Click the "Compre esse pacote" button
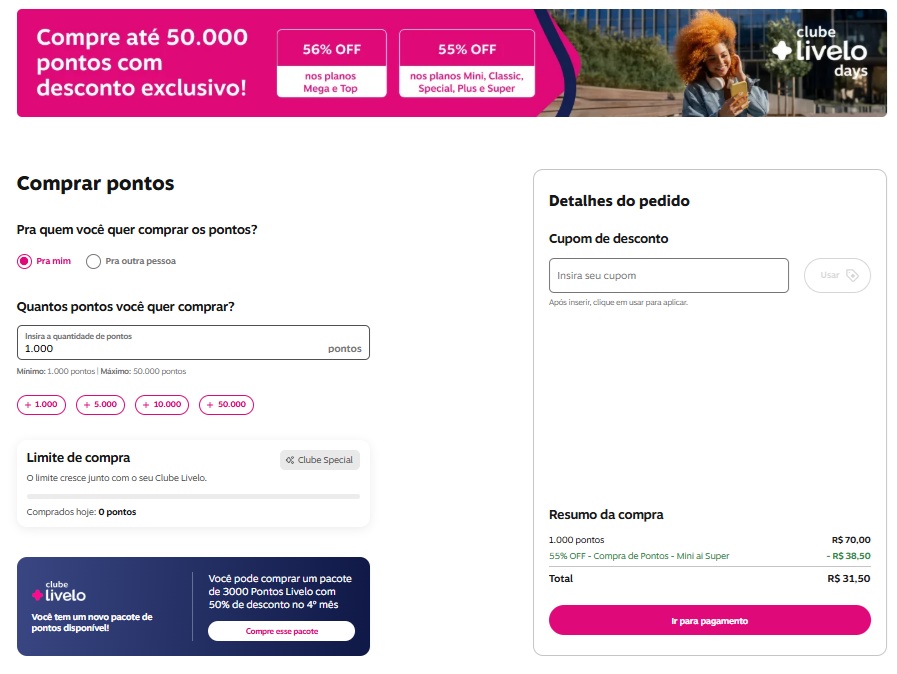897x674 pixels. click(281, 631)
